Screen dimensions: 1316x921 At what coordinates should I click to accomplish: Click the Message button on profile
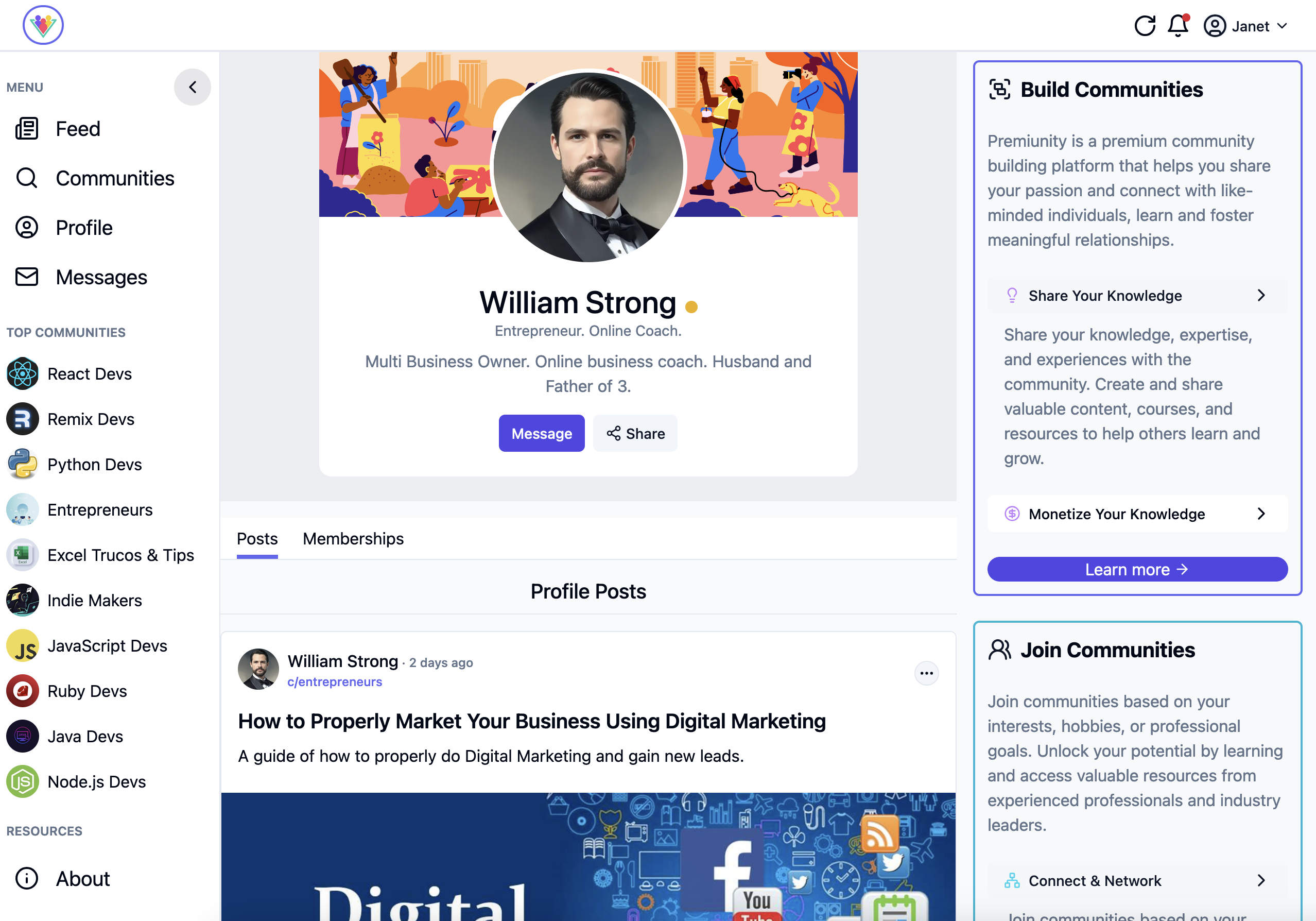(x=542, y=434)
